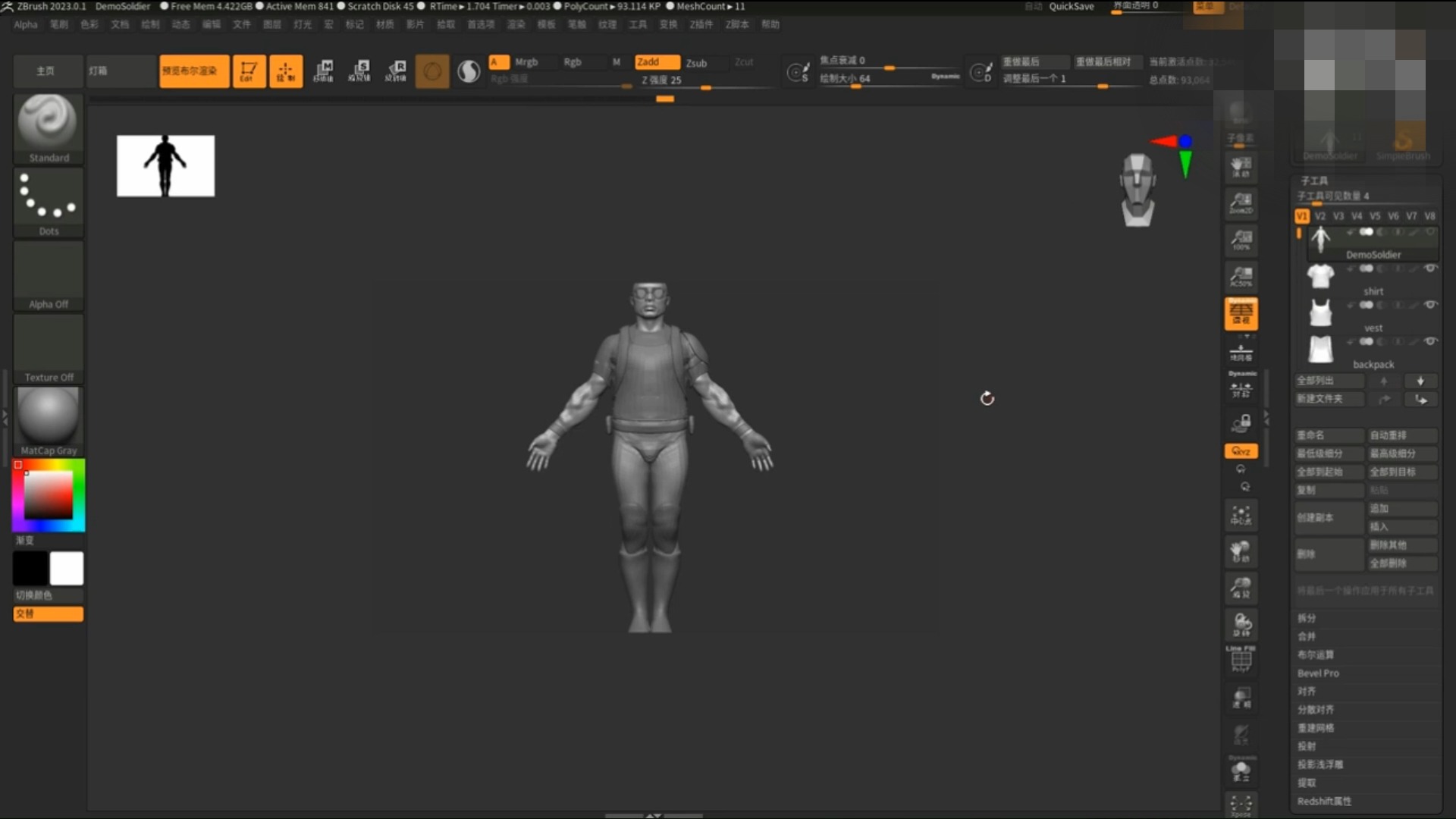This screenshot has width=1456, height=819.
Task: Switch to the V2 subtool tab
Action: tap(1320, 216)
